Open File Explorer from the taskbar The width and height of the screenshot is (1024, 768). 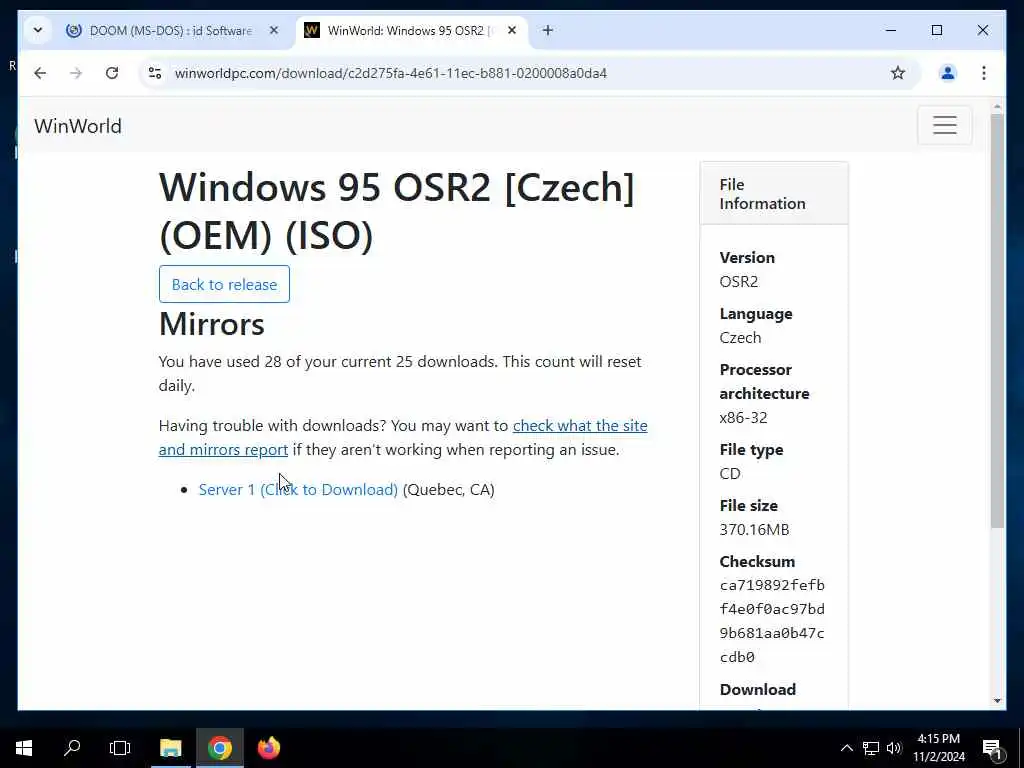[170, 748]
